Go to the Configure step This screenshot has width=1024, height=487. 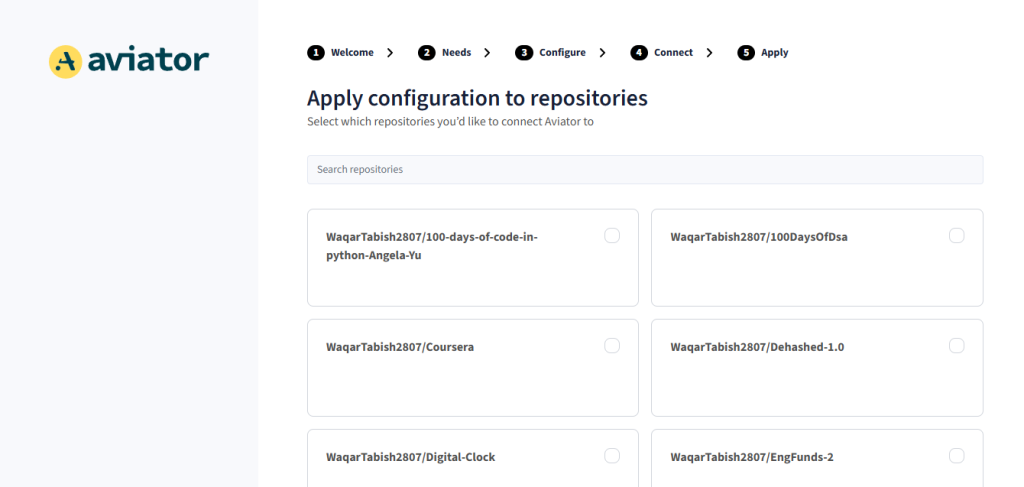pos(562,53)
